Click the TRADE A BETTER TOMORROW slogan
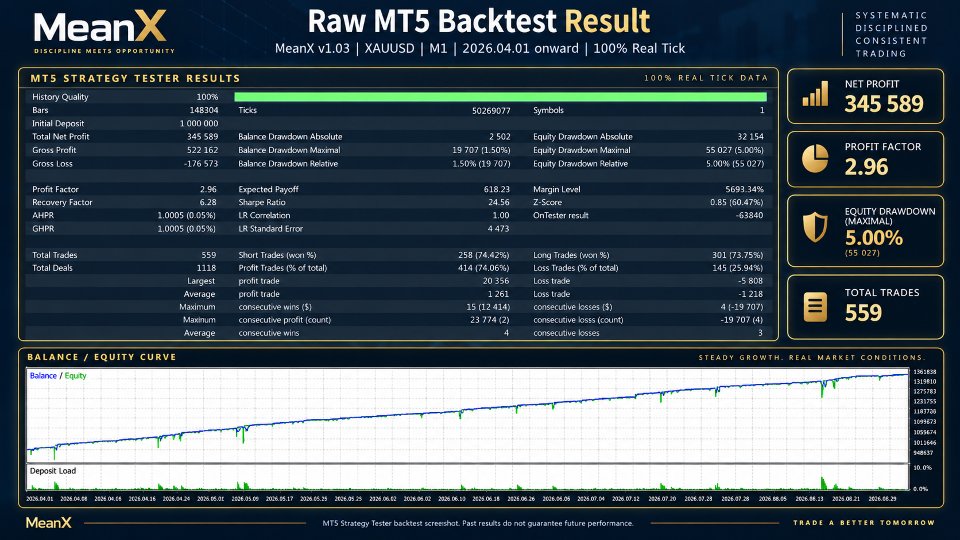The width and height of the screenshot is (960, 540). click(x=864, y=523)
